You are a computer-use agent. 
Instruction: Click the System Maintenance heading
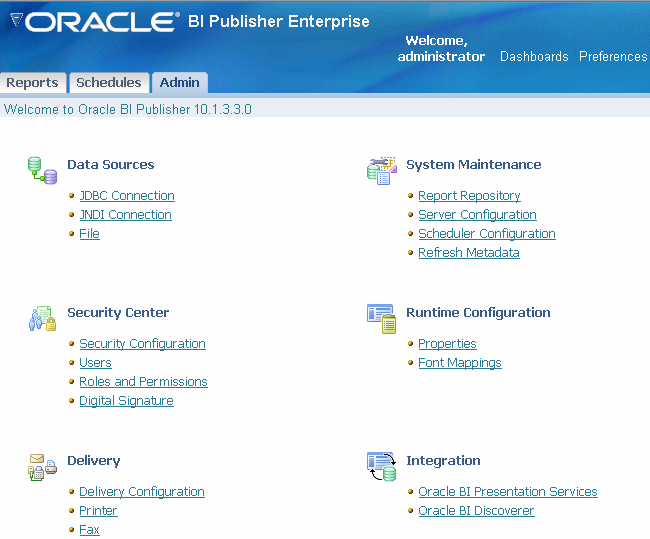click(x=473, y=165)
